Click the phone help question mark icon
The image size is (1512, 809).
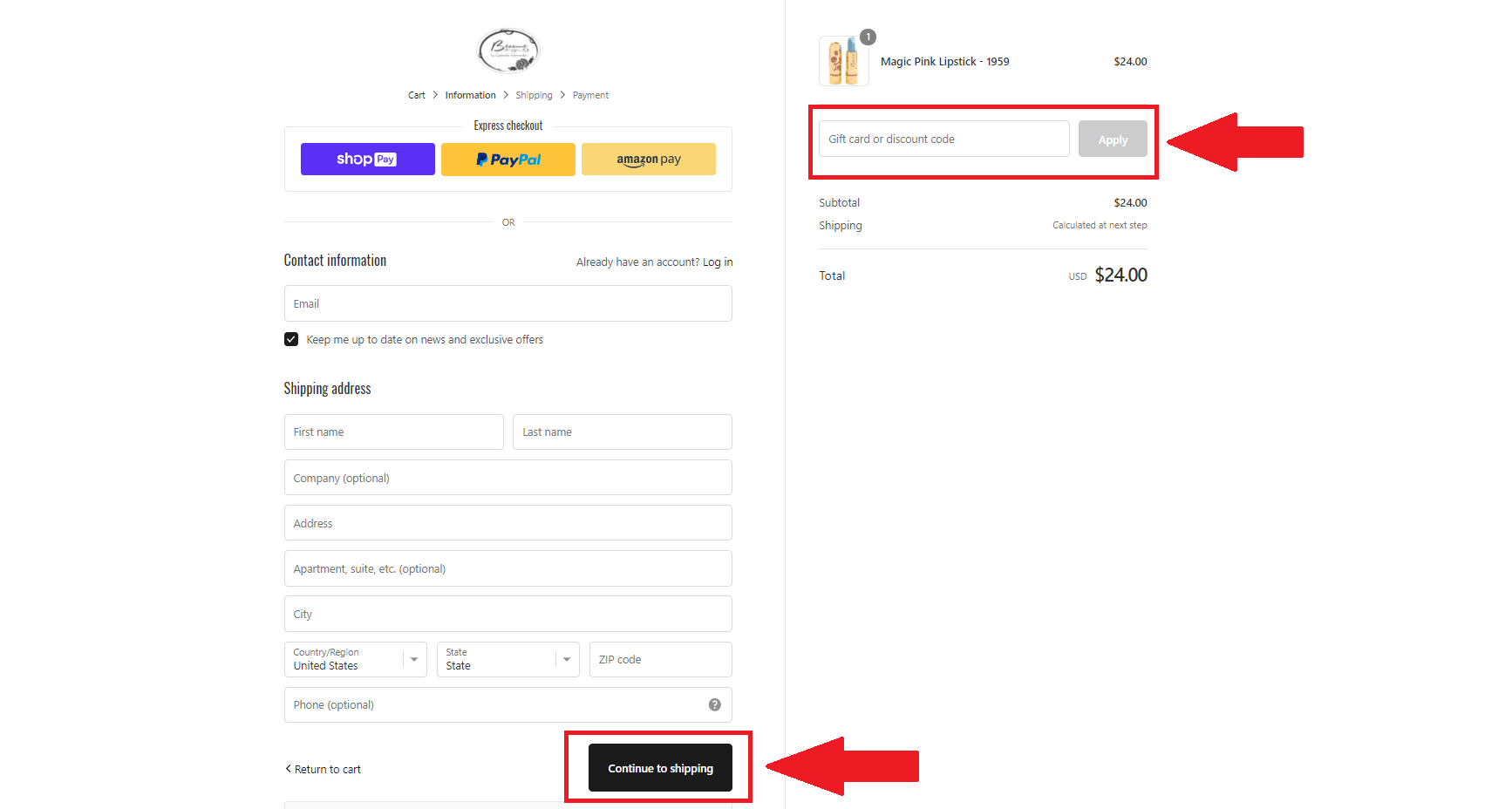point(714,704)
